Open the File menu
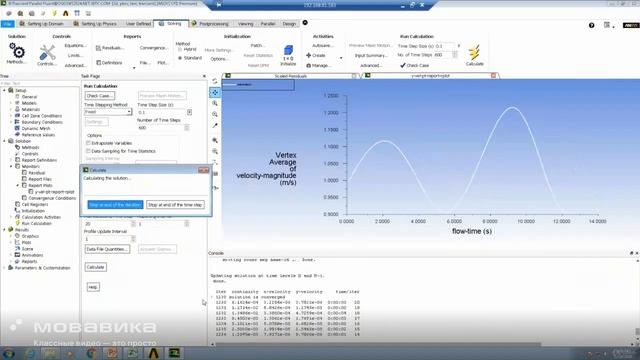The height and width of the screenshot is (360, 640). click(x=7, y=24)
